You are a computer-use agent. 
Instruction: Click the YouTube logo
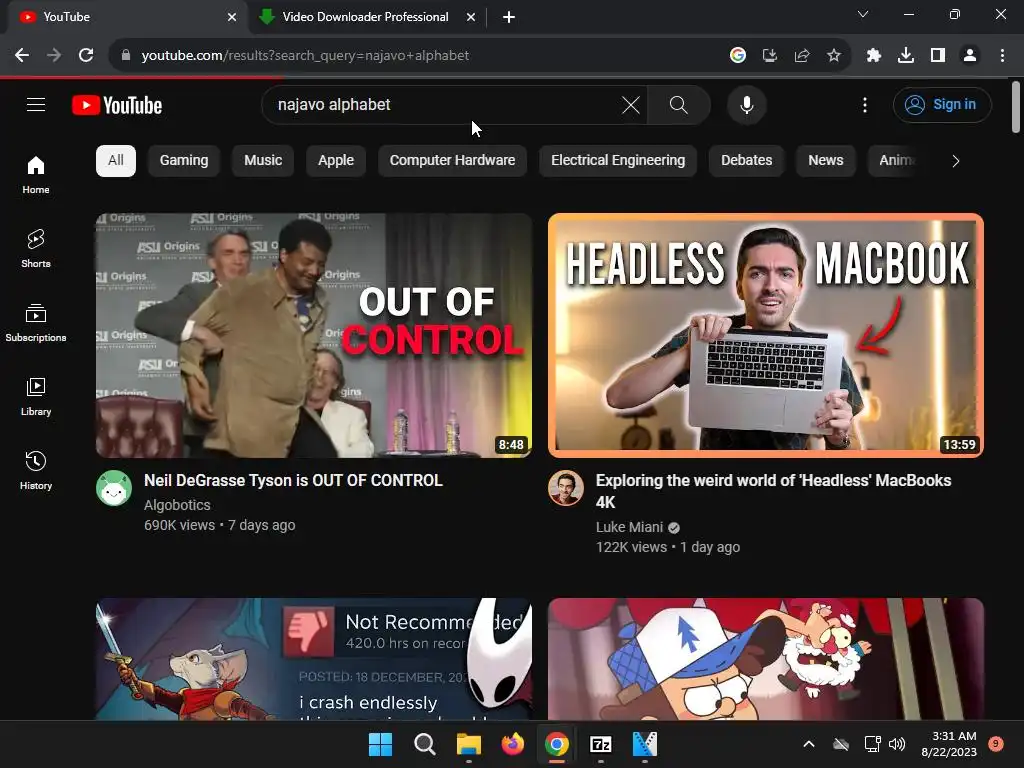[117, 105]
